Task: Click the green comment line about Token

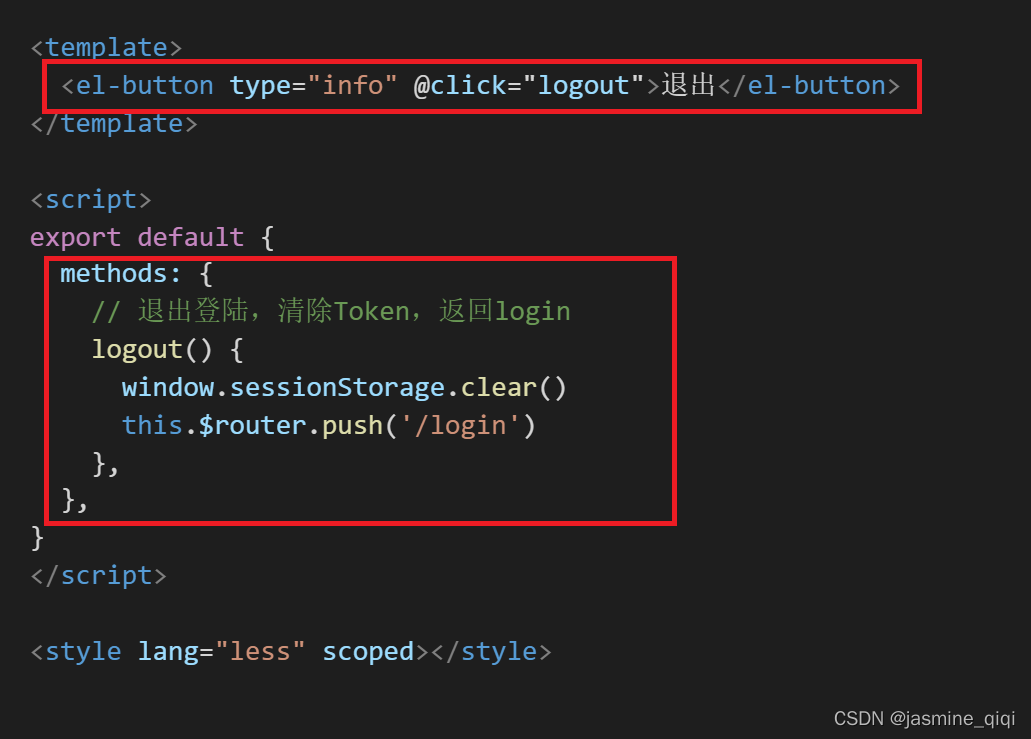Action: click(x=331, y=311)
